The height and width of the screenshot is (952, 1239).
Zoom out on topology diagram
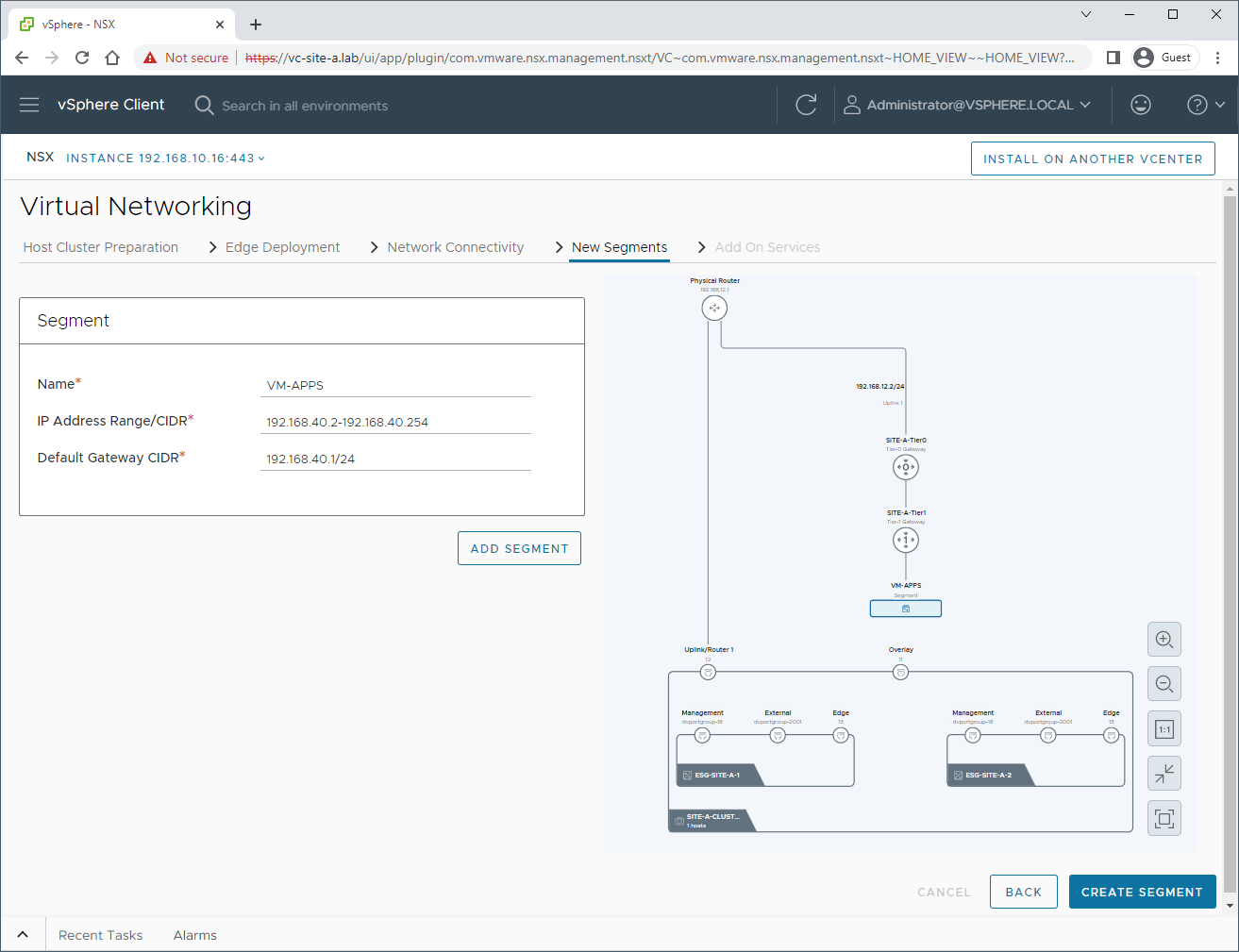pyautogui.click(x=1164, y=684)
